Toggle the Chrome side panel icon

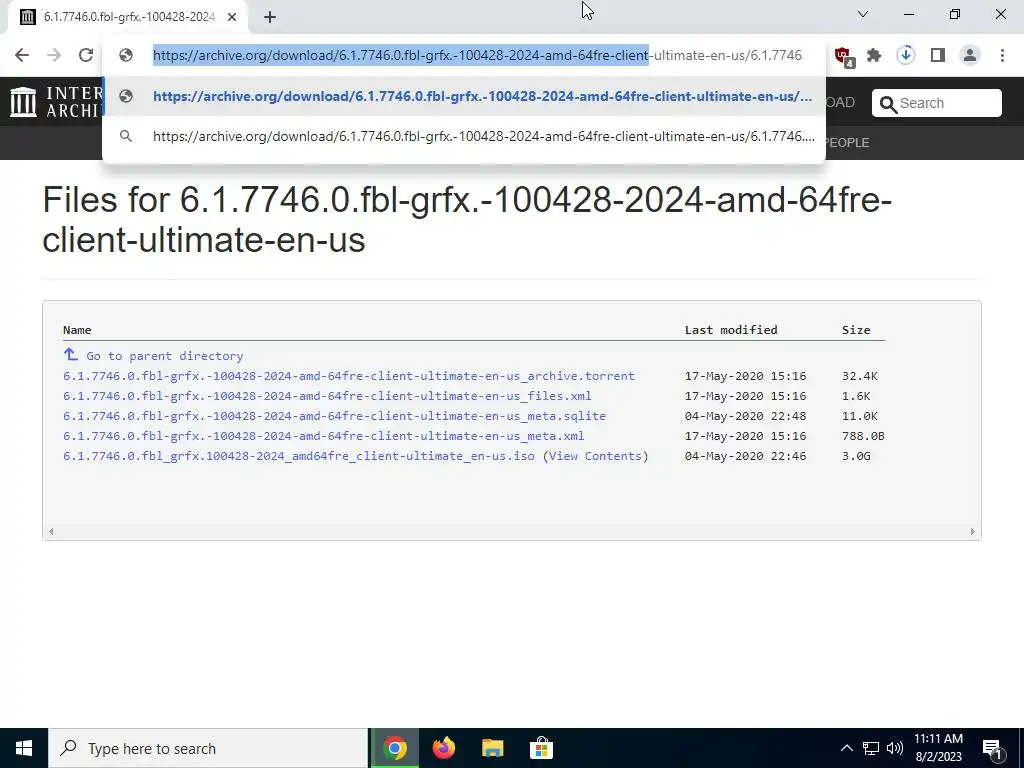pyautogui.click(x=938, y=56)
